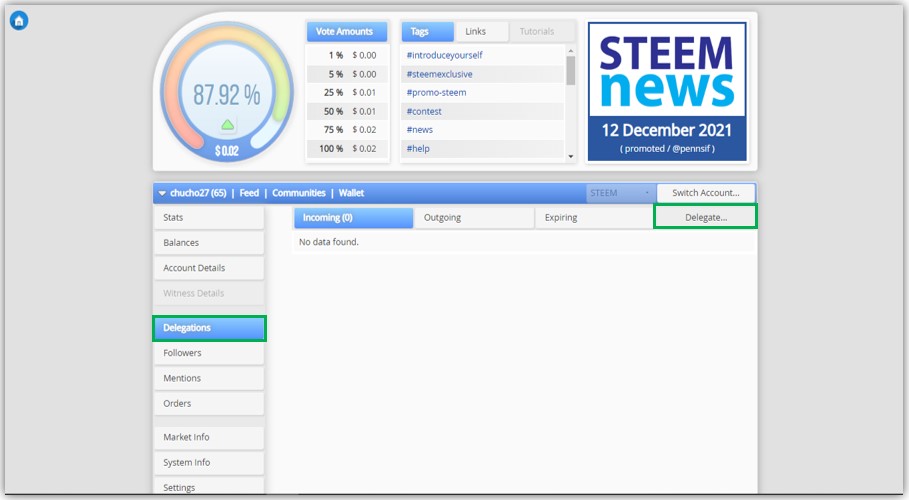Image resolution: width=909 pixels, height=500 pixels.
Task: Click the #news tag
Action: click(x=419, y=129)
